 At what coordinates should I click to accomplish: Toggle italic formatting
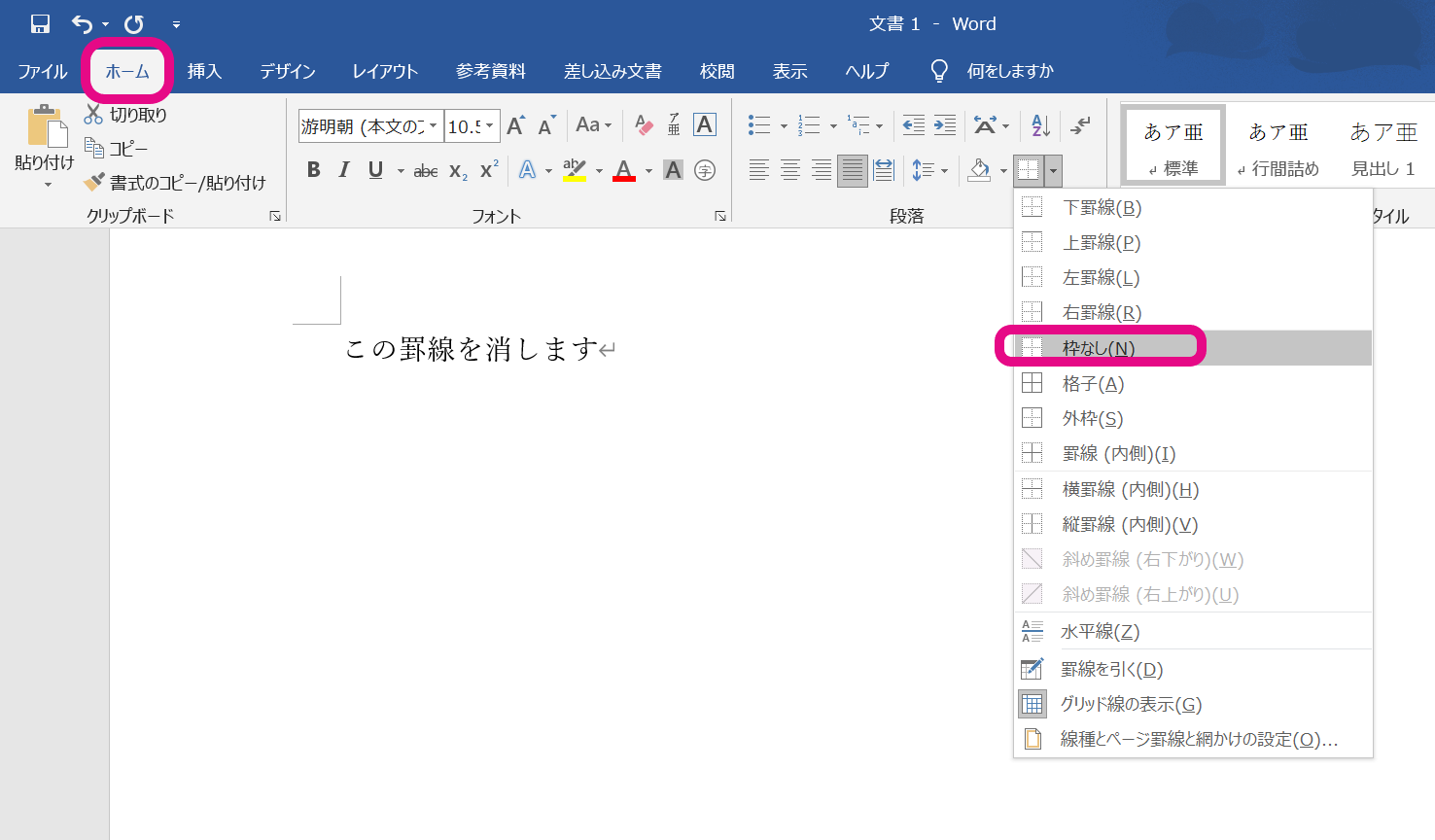(x=344, y=170)
